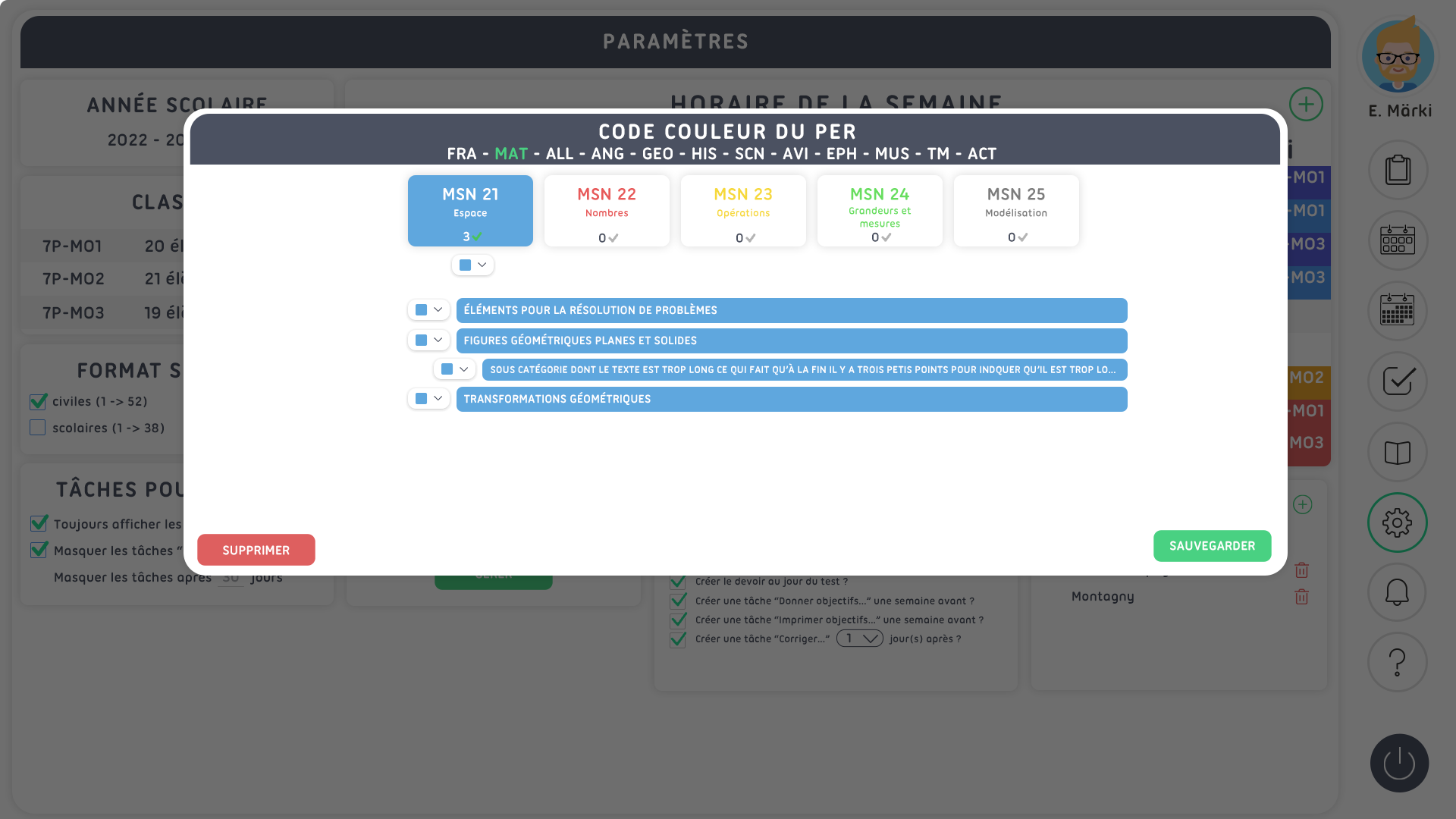Click the long 'Sous catégorie dont le texte' bar
This screenshot has height=819, width=1456.
click(x=805, y=369)
